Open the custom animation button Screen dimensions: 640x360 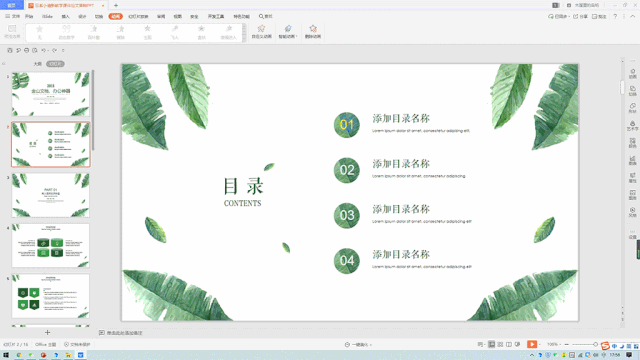coord(261,31)
